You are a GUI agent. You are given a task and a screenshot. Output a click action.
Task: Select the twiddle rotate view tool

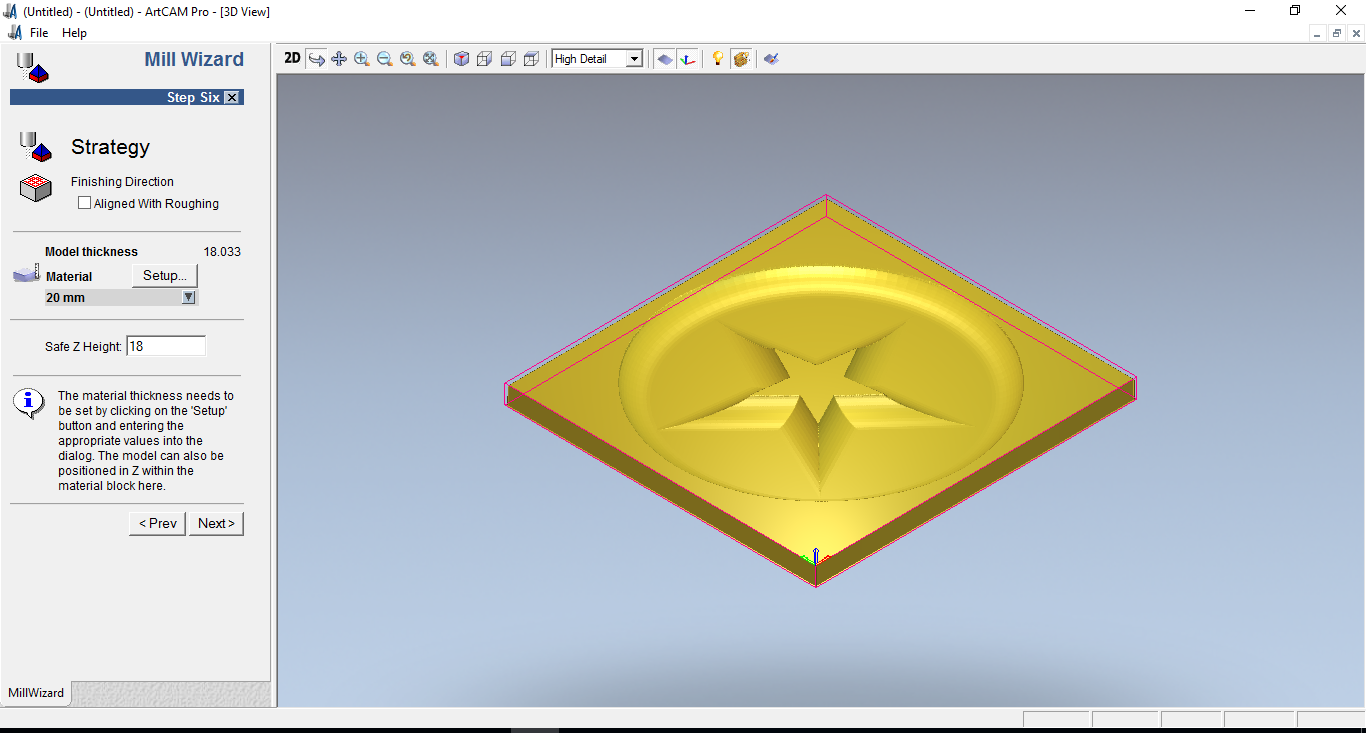[316, 59]
